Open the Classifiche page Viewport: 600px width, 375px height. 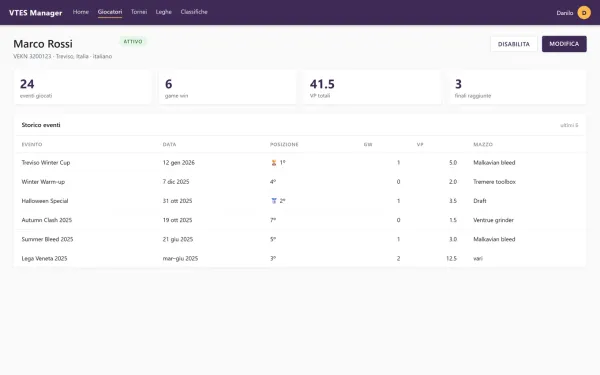click(x=194, y=12)
